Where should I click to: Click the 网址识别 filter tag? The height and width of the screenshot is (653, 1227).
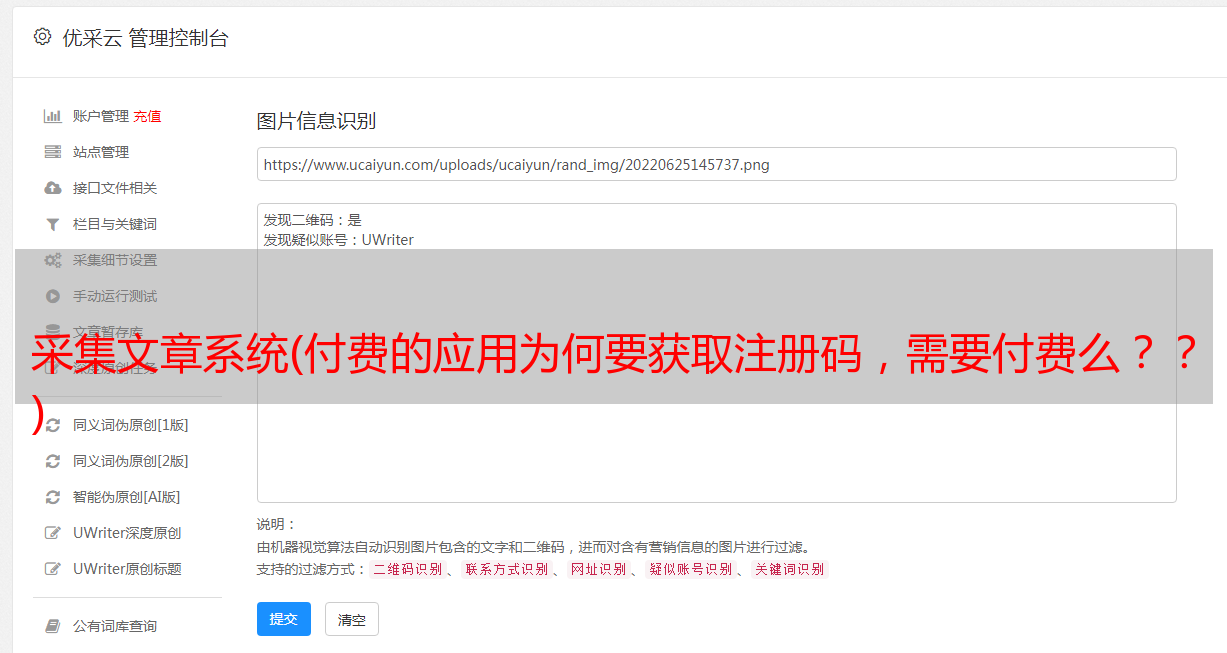[x=598, y=569]
